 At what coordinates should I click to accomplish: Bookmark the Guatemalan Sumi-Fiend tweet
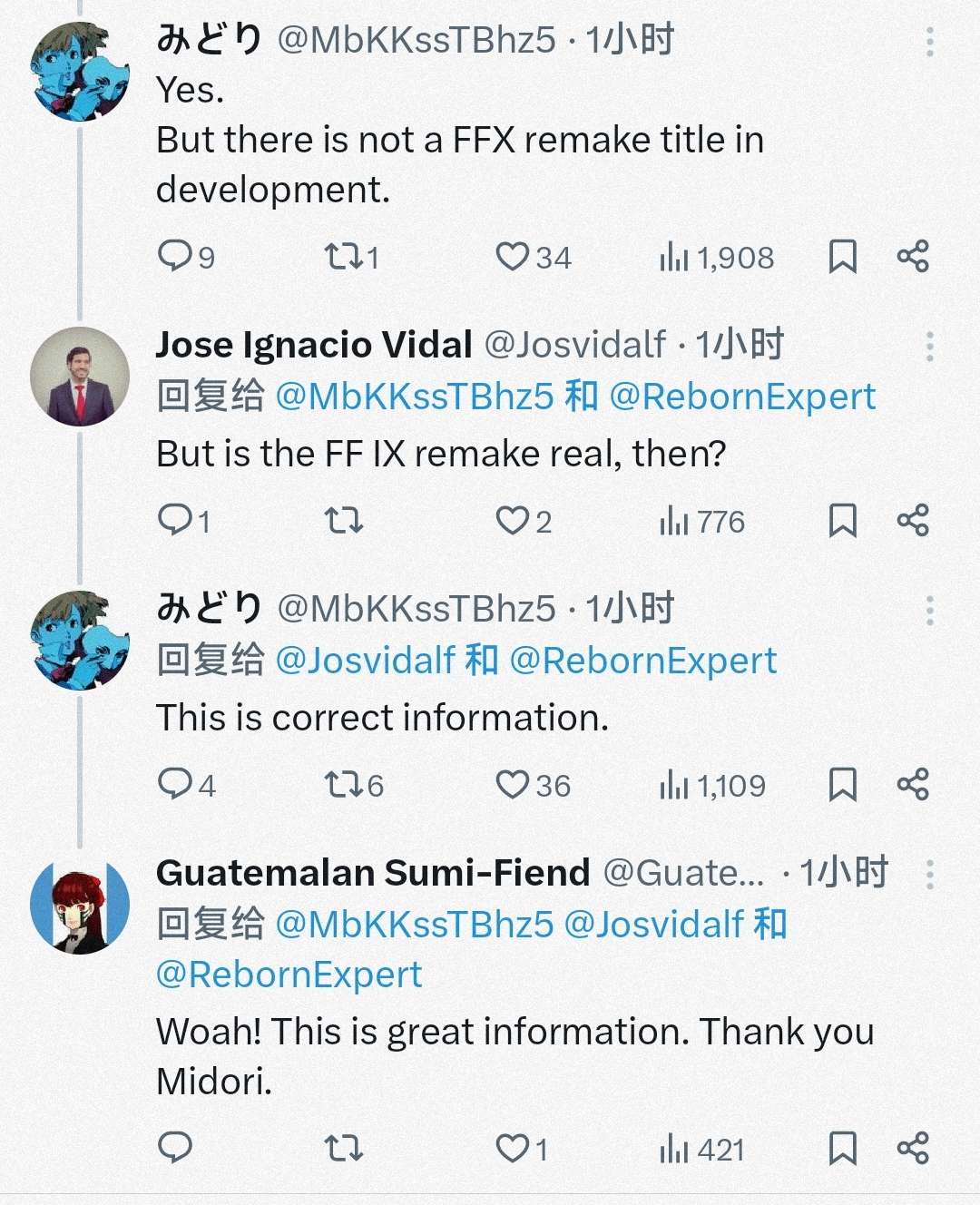(x=843, y=1148)
